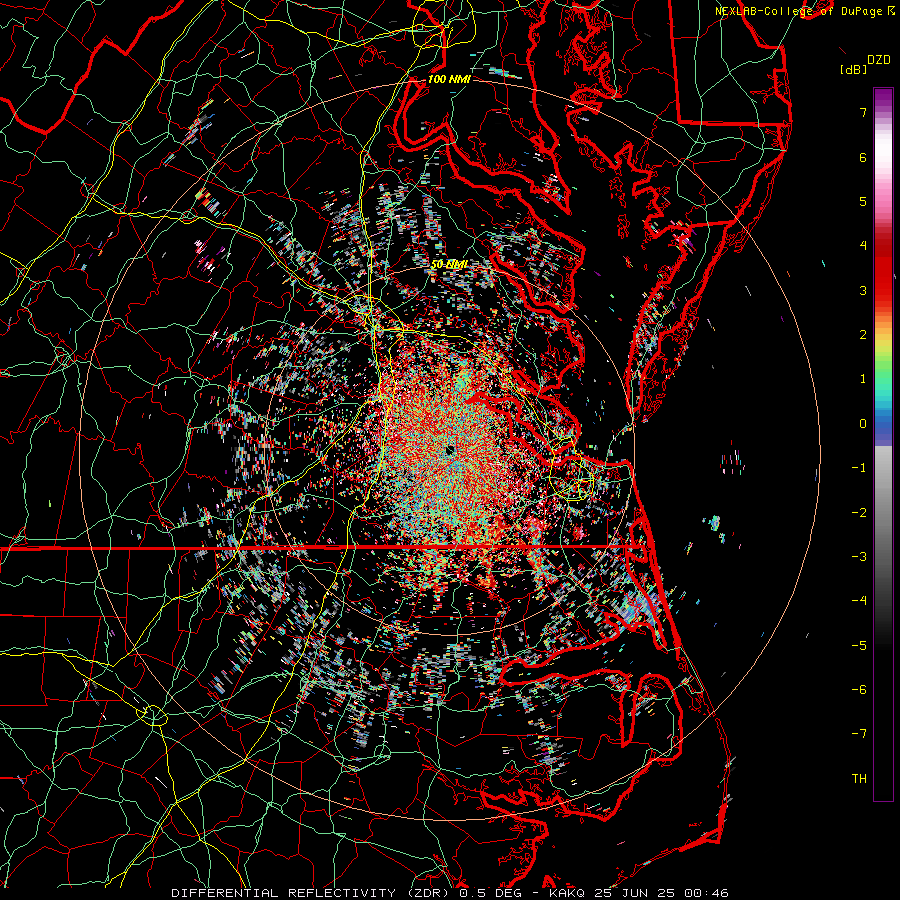This screenshot has height=900, width=900.
Task: Click the DZD color scale title
Action: (x=879, y=60)
